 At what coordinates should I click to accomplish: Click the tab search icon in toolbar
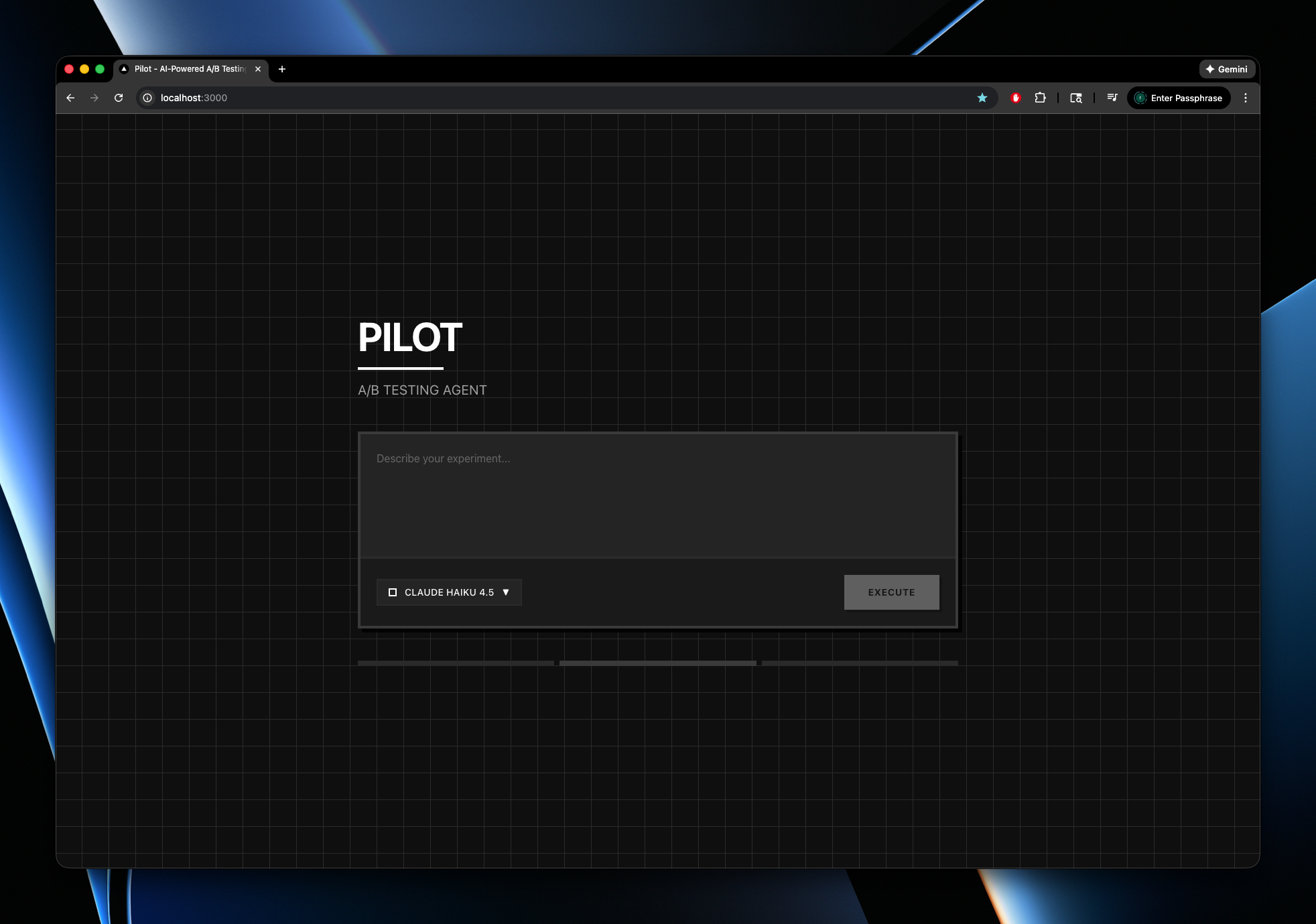1076,98
